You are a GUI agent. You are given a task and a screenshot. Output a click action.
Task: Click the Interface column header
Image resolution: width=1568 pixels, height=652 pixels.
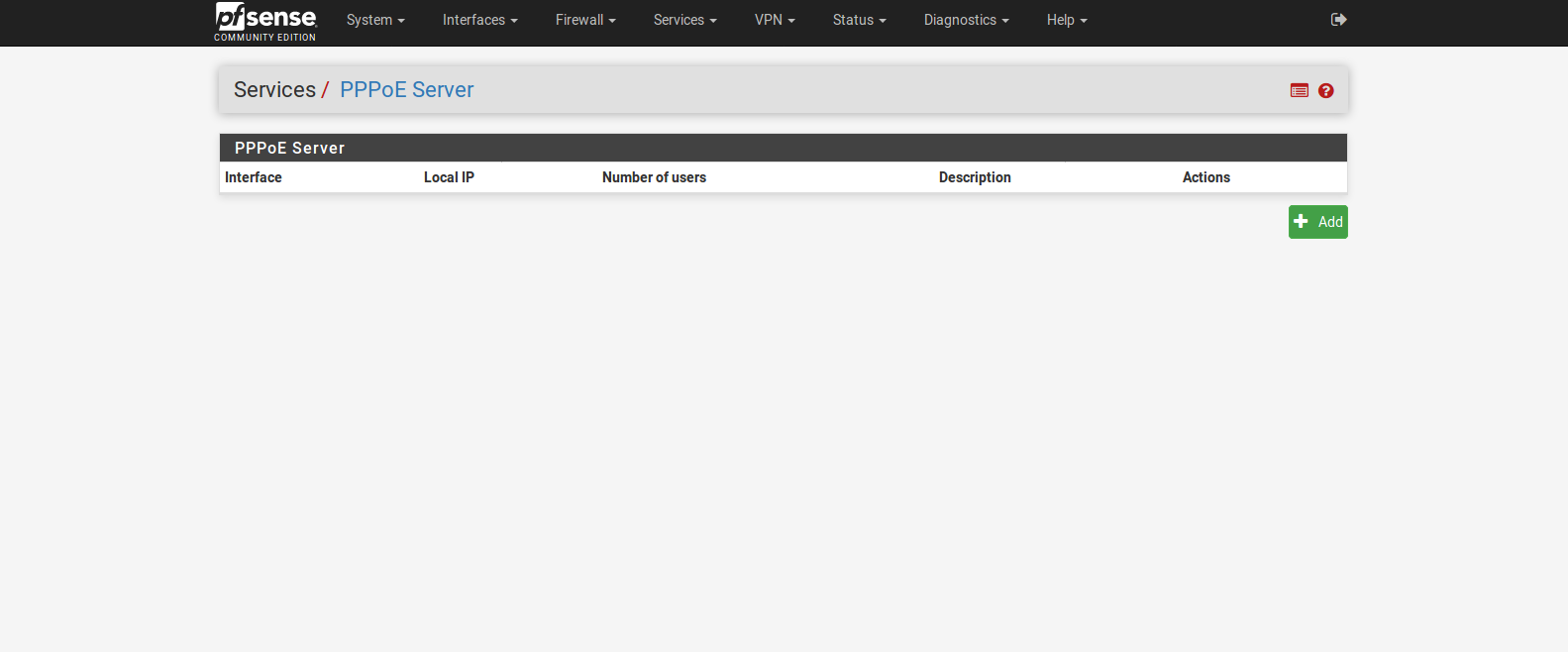tap(254, 177)
